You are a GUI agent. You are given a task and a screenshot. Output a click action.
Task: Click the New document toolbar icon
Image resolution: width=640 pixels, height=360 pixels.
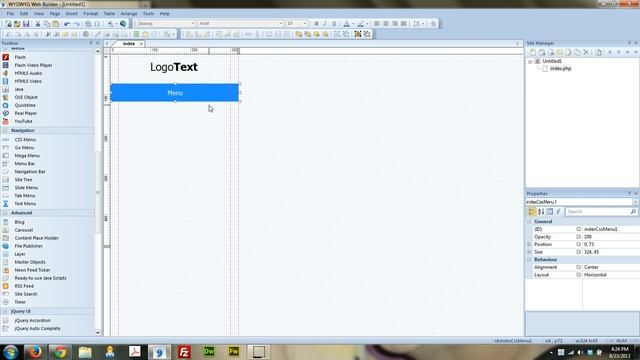click(8, 24)
